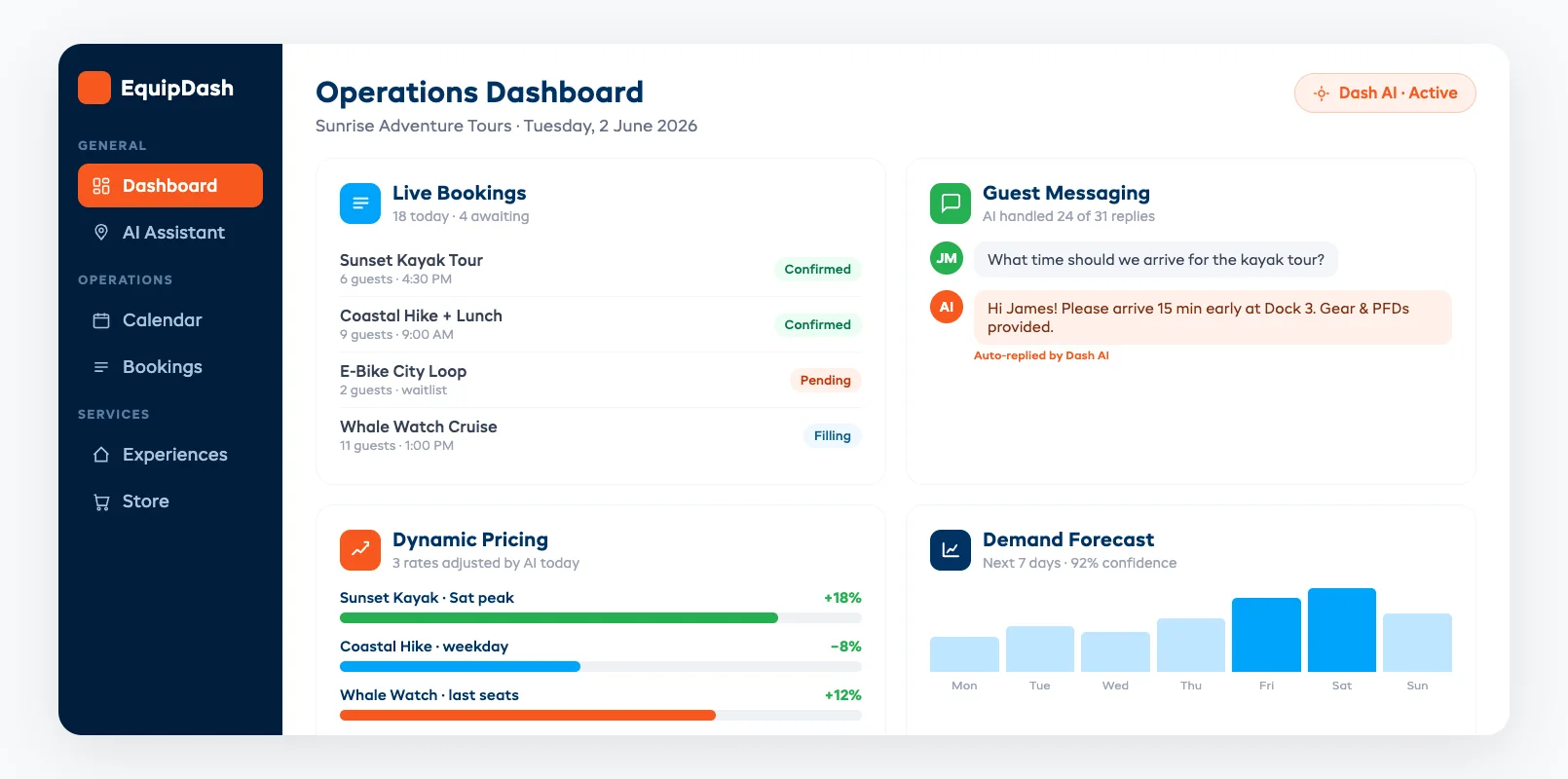Click the Dash AI · Active button
This screenshot has height=779, width=1568.
[x=1385, y=93]
